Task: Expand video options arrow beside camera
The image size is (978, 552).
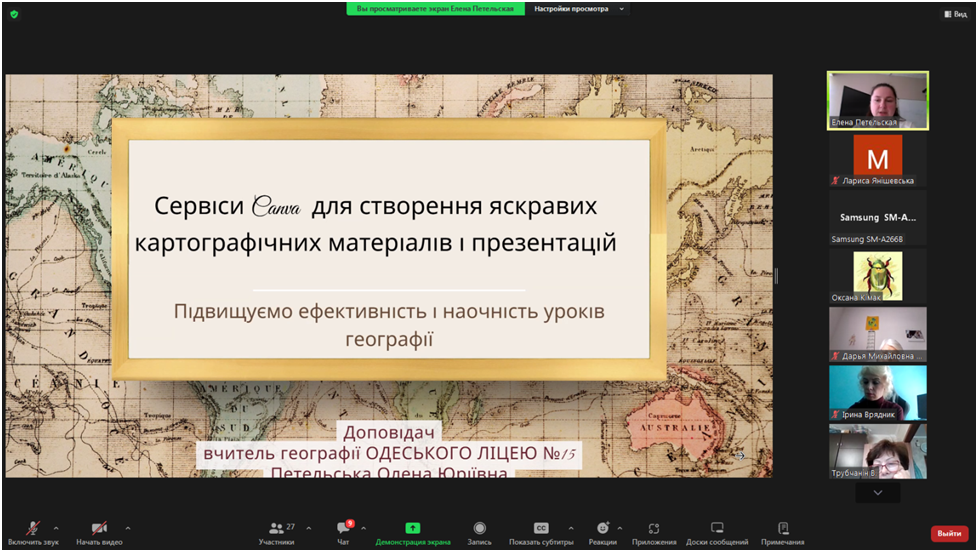Action: [x=128, y=528]
